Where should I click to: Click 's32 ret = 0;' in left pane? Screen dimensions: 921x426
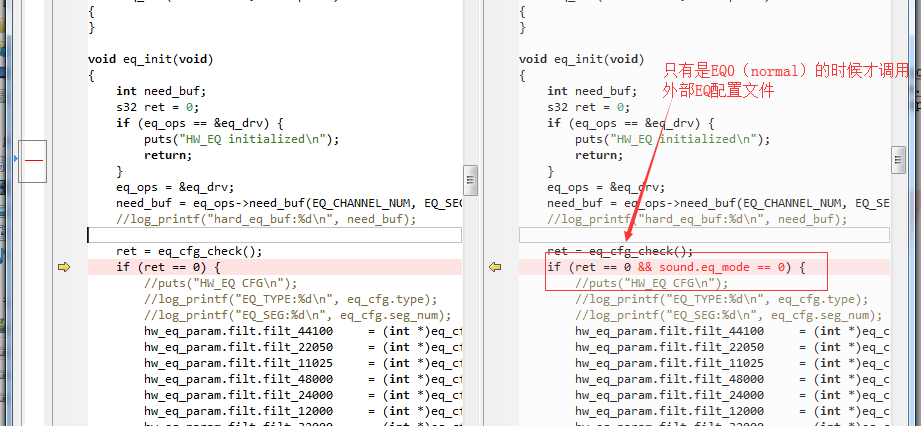point(157,107)
